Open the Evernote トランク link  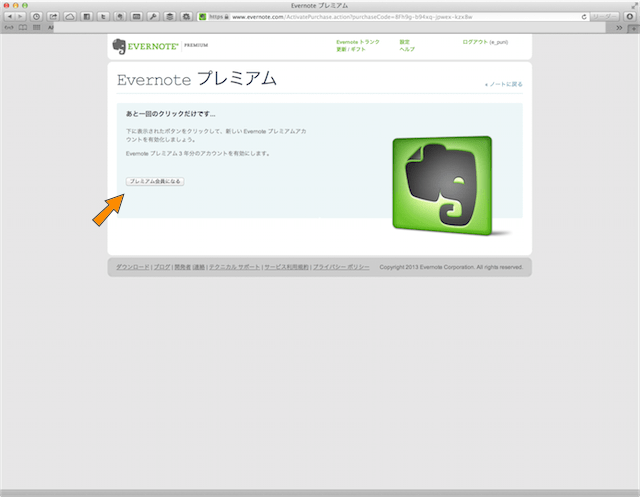tap(358, 42)
